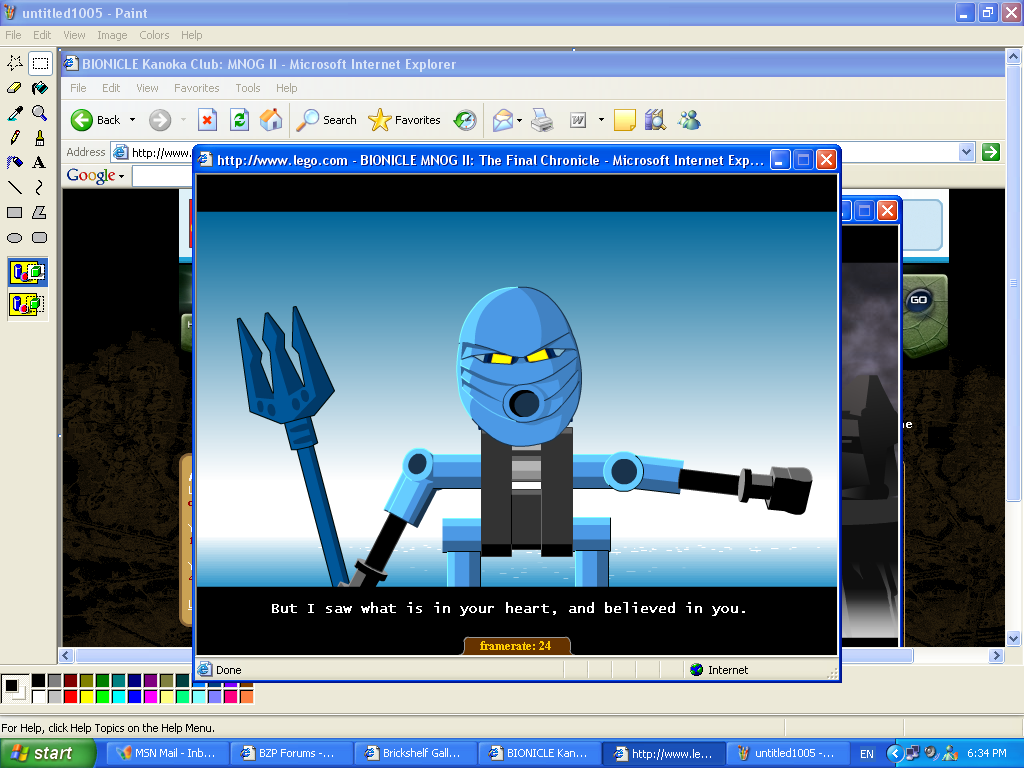
Task: Pick the magenta color swatch
Action: click(150, 697)
